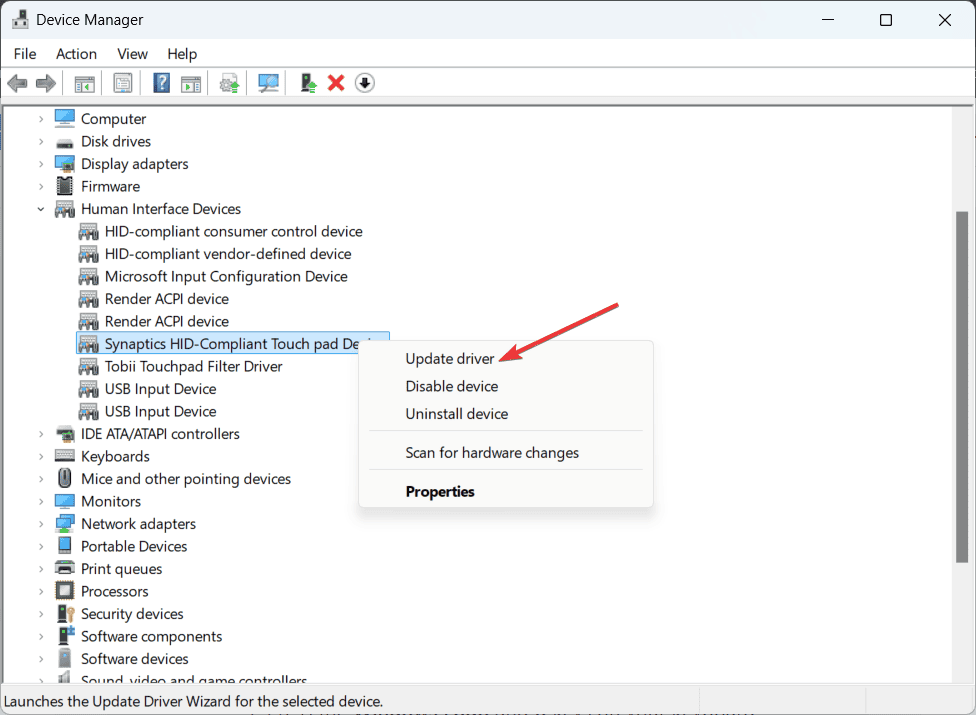Image resolution: width=976 pixels, height=715 pixels.
Task: Click the Update device driver toolbar icon
Action: [230, 83]
